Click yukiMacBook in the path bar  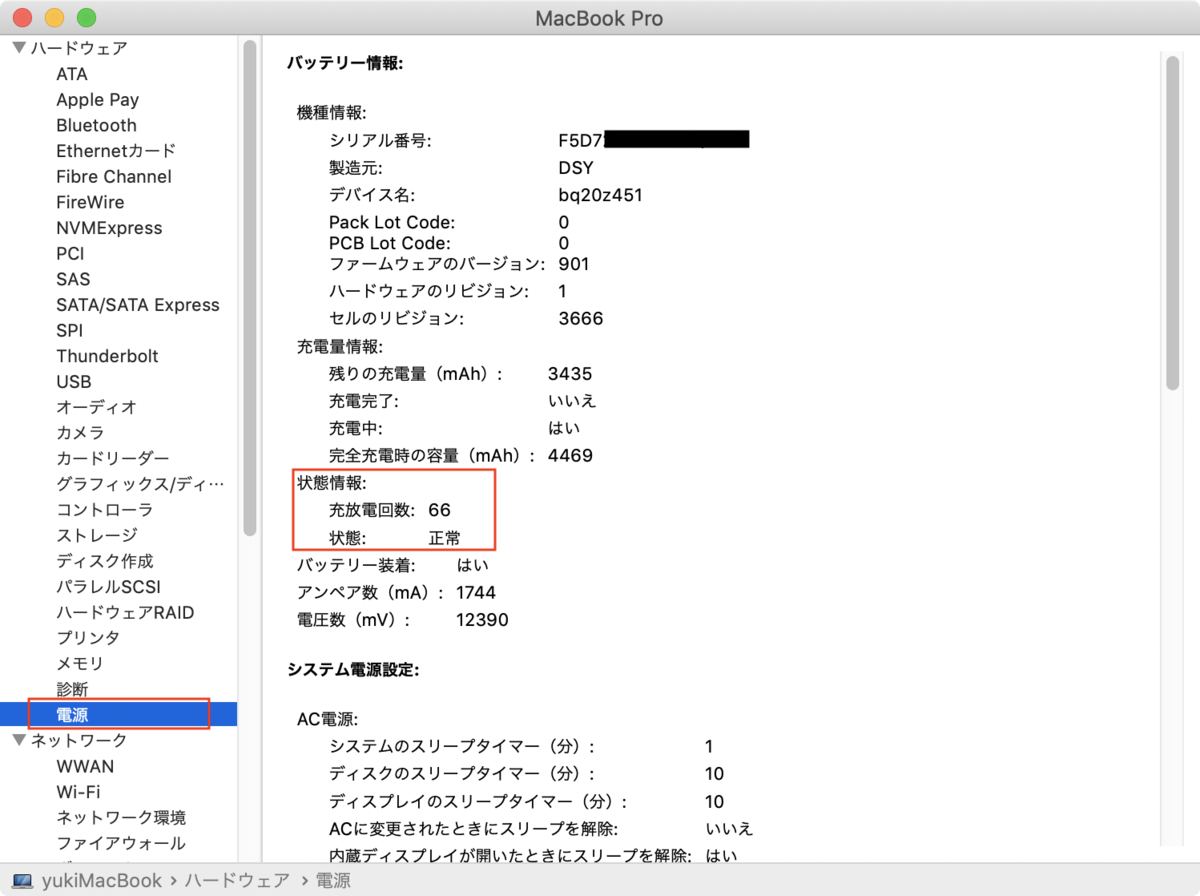tap(101, 881)
